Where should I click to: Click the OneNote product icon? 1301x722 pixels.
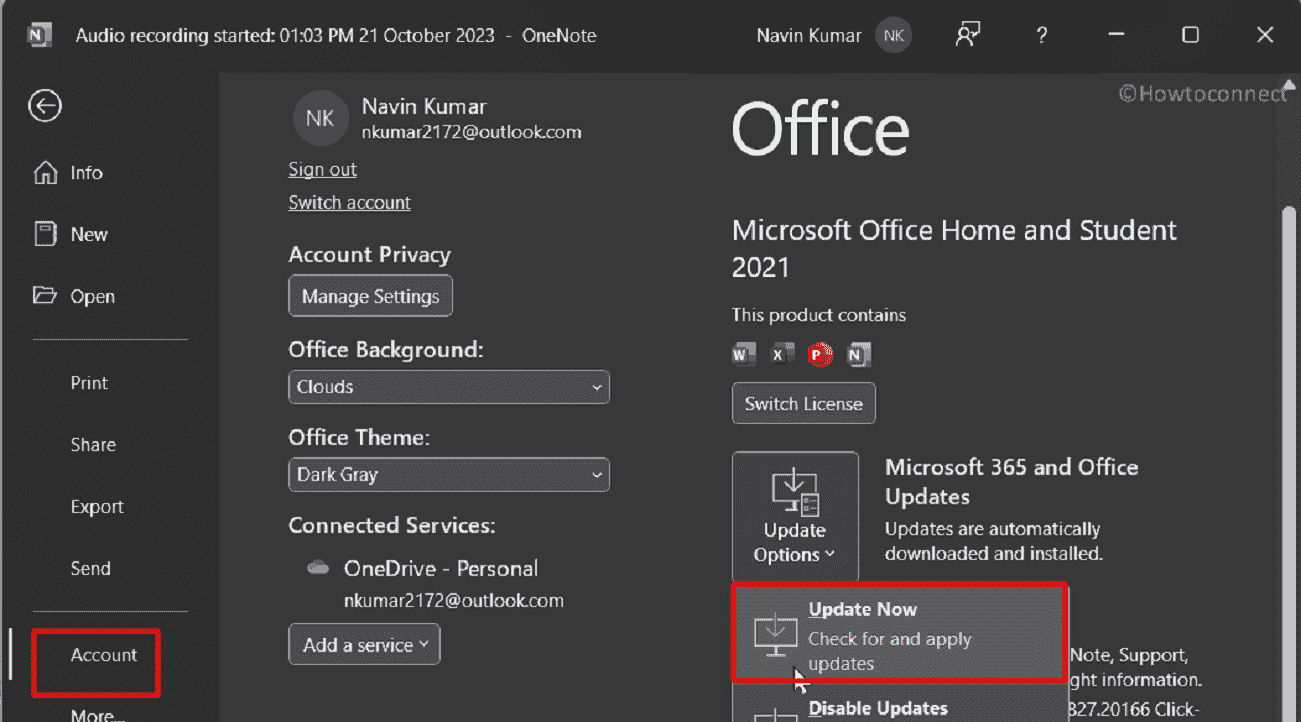pos(858,353)
